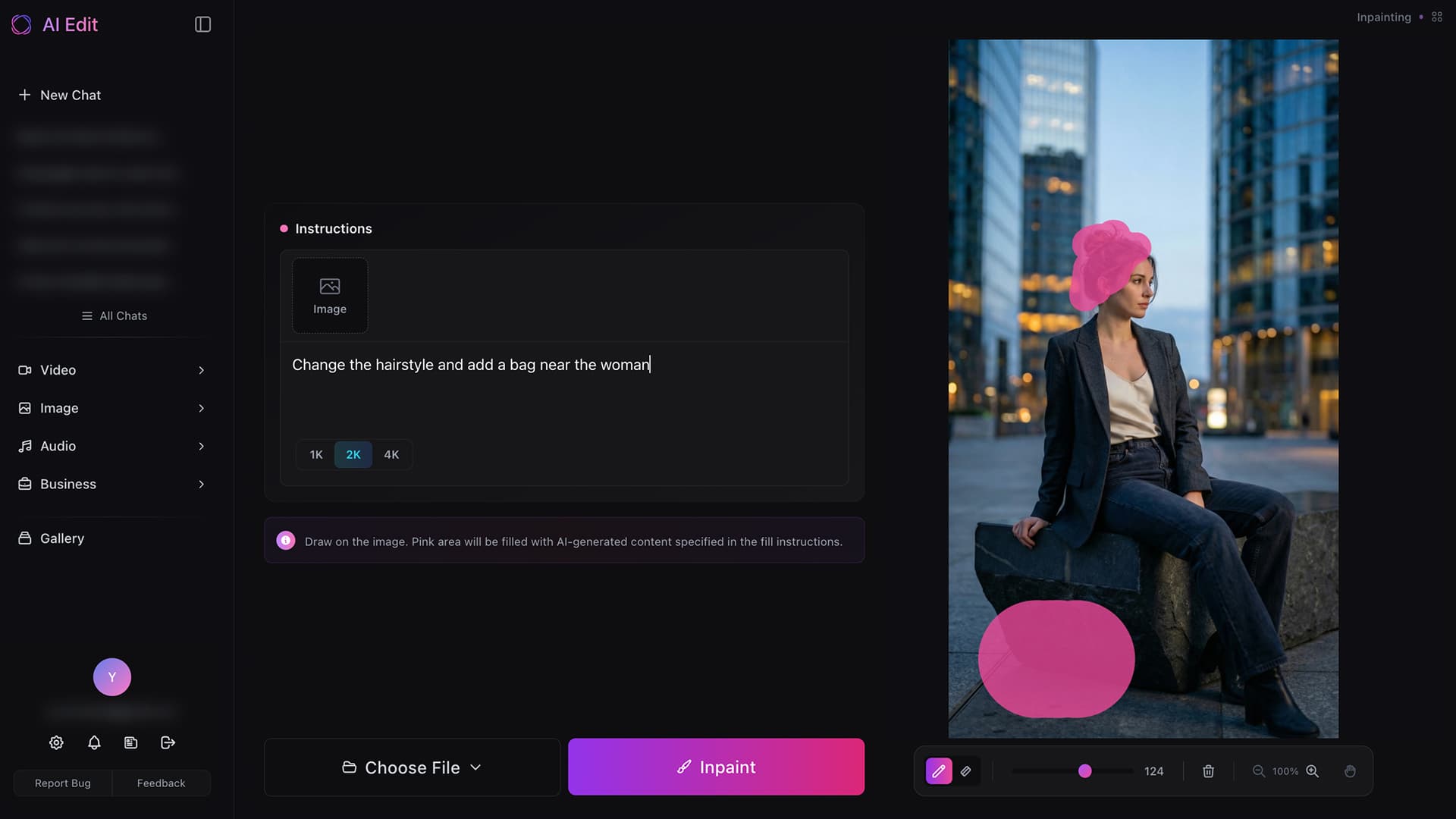This screenshot has height=819, width=1456.
Task: Expand the Audio menu section
Action: [x=112, y=446]
